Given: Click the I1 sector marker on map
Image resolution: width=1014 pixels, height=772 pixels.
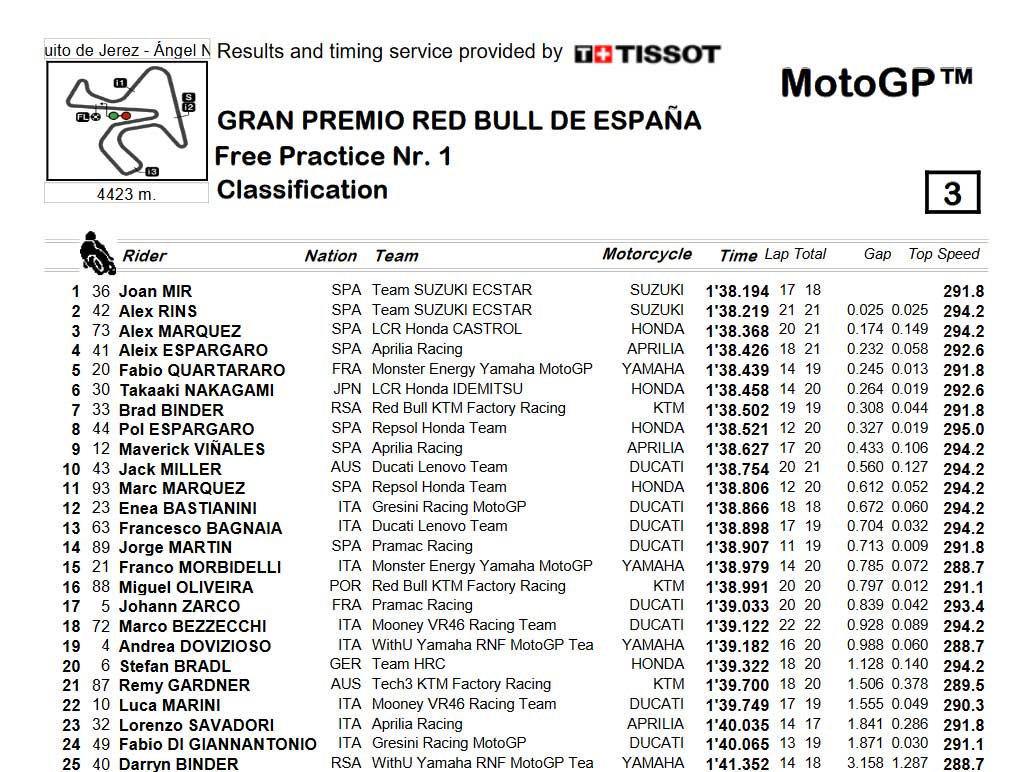Looking at the screenshot, I should tap(120, 83).
